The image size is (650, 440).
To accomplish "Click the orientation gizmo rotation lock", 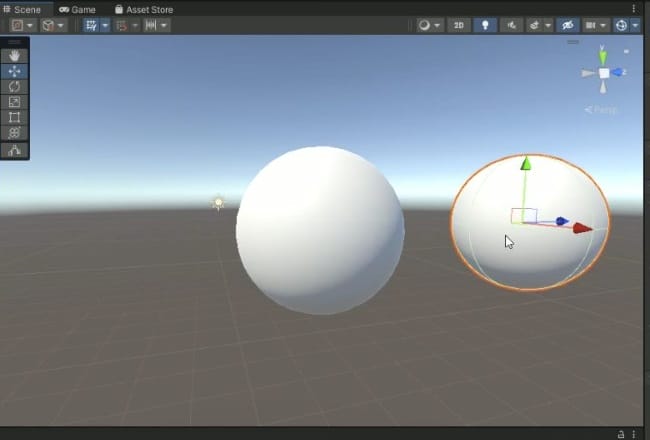I will click(x=626, y=51).
